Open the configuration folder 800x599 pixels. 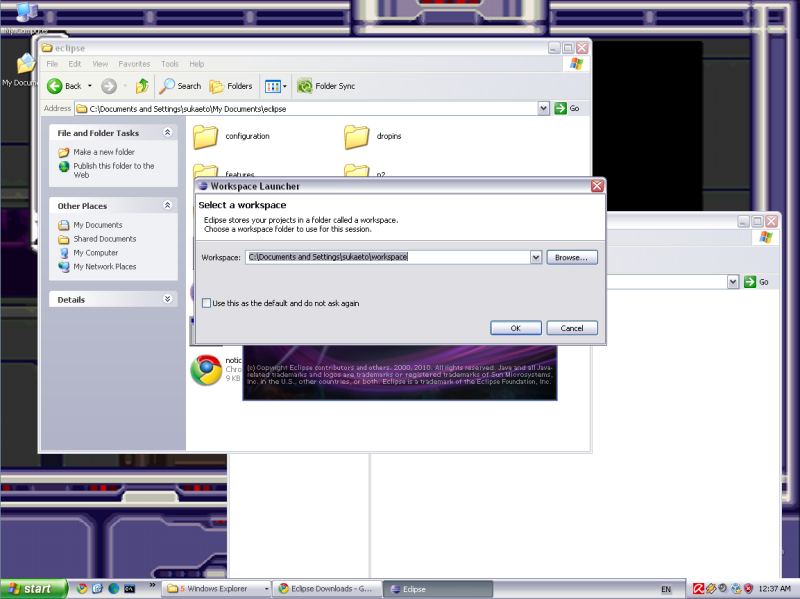tap(206, 136)
